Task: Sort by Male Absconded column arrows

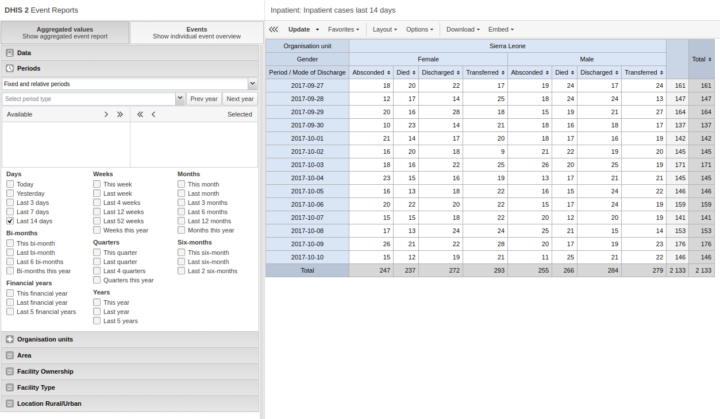Action: (547, 73)
